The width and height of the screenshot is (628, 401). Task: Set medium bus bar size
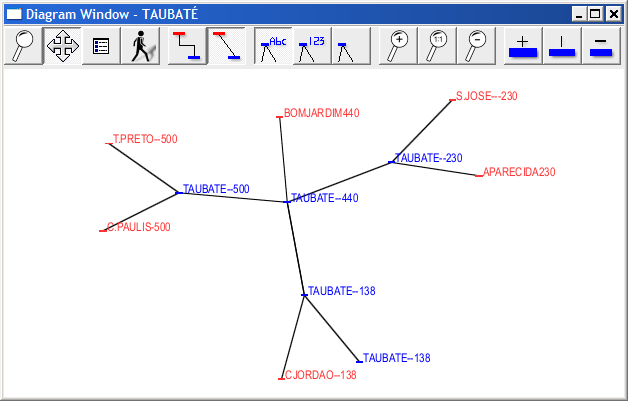click(x=562, y=46)
